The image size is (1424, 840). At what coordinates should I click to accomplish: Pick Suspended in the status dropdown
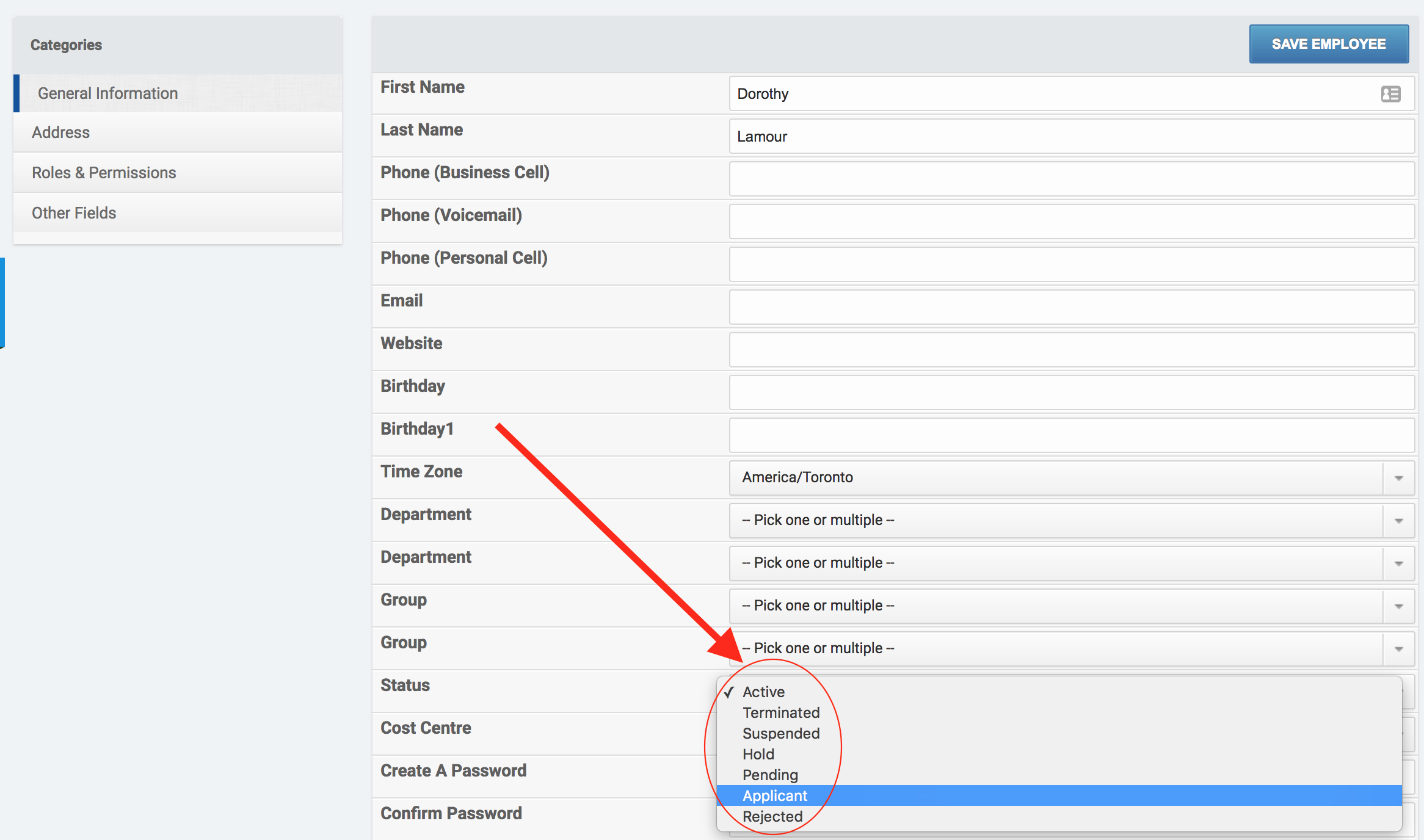tap(781, 733)
